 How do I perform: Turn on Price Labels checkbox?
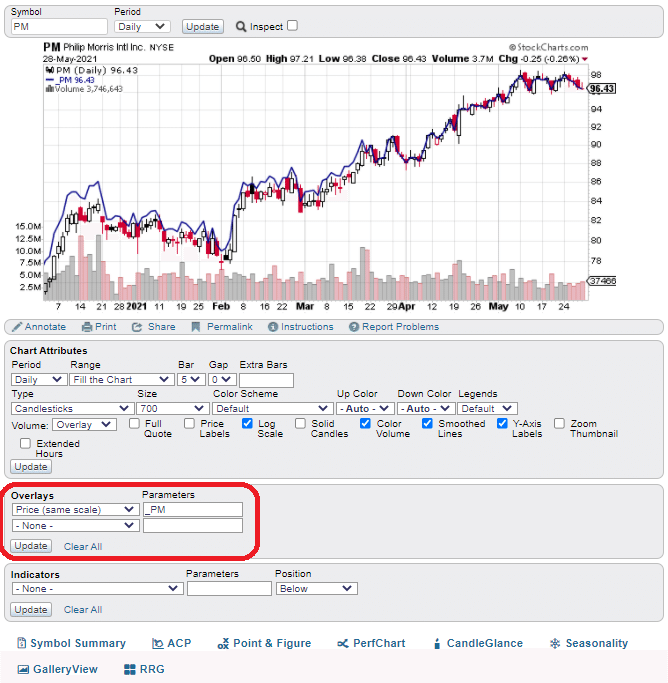tap(189, 423)
